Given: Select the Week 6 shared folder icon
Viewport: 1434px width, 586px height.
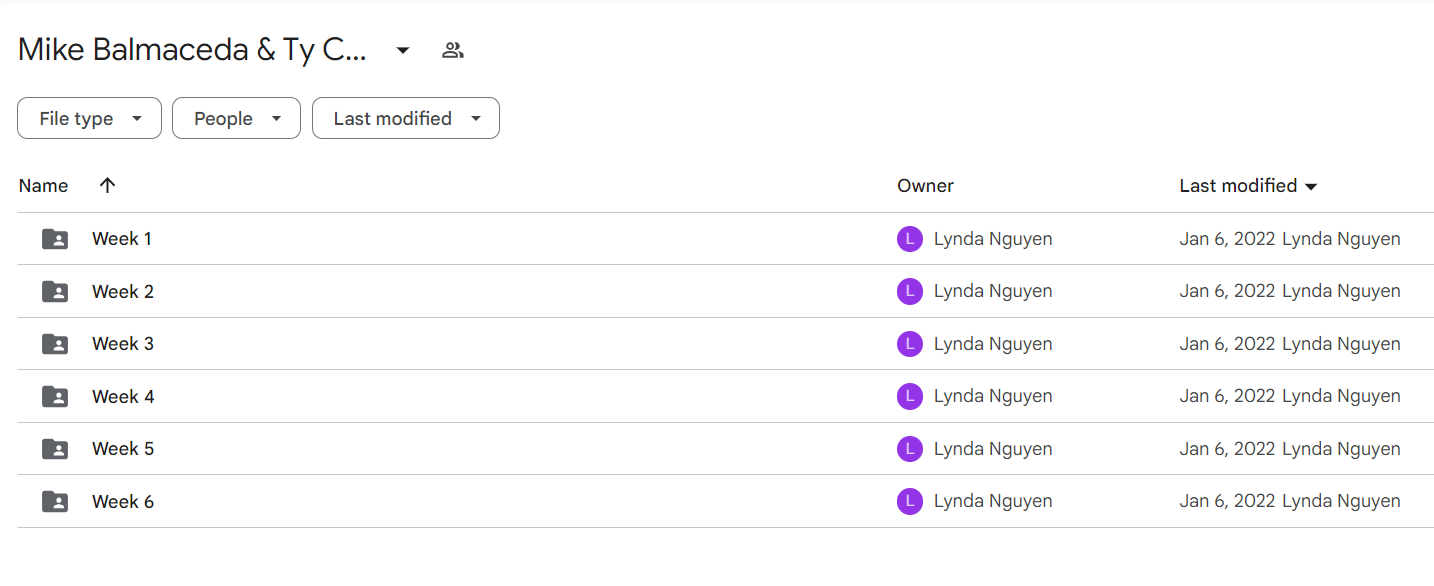Looking at the screenshot, I should 55,501.
